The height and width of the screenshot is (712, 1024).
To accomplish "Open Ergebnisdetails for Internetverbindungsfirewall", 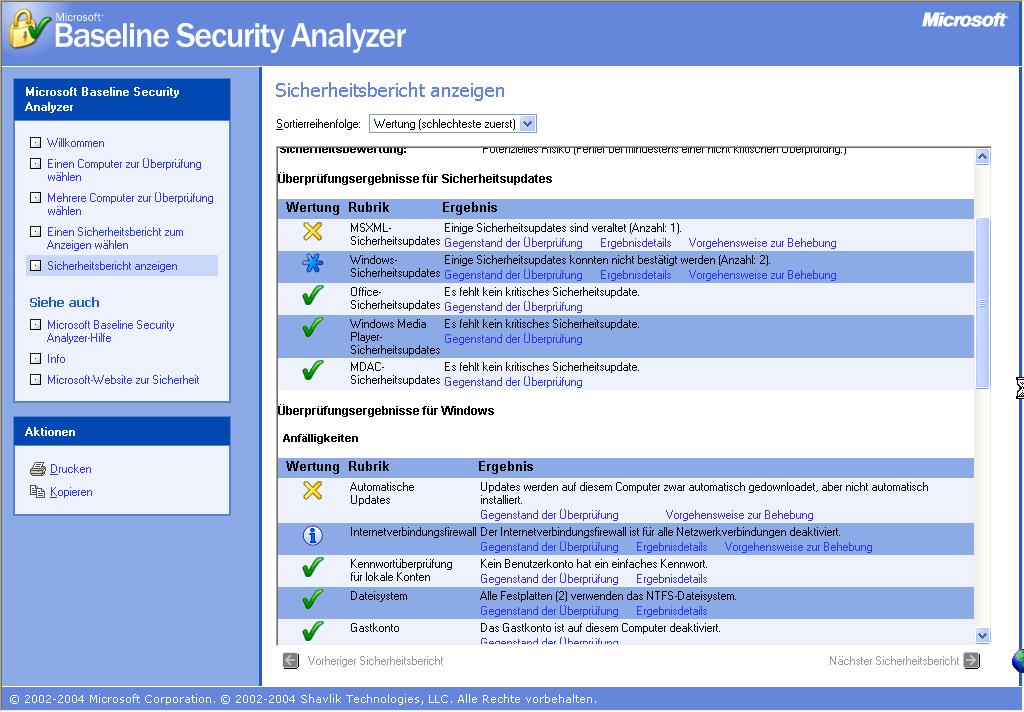I will point(671,547).
